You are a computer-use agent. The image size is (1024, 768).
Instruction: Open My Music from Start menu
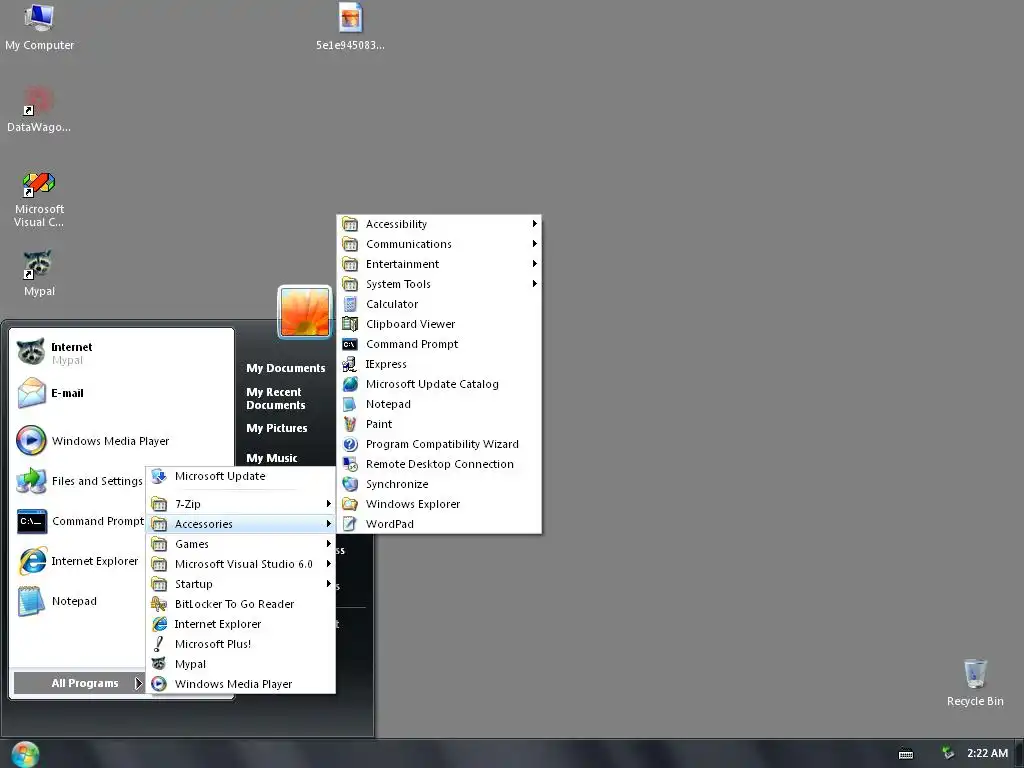pyautogui.click(x=272, y=458)
